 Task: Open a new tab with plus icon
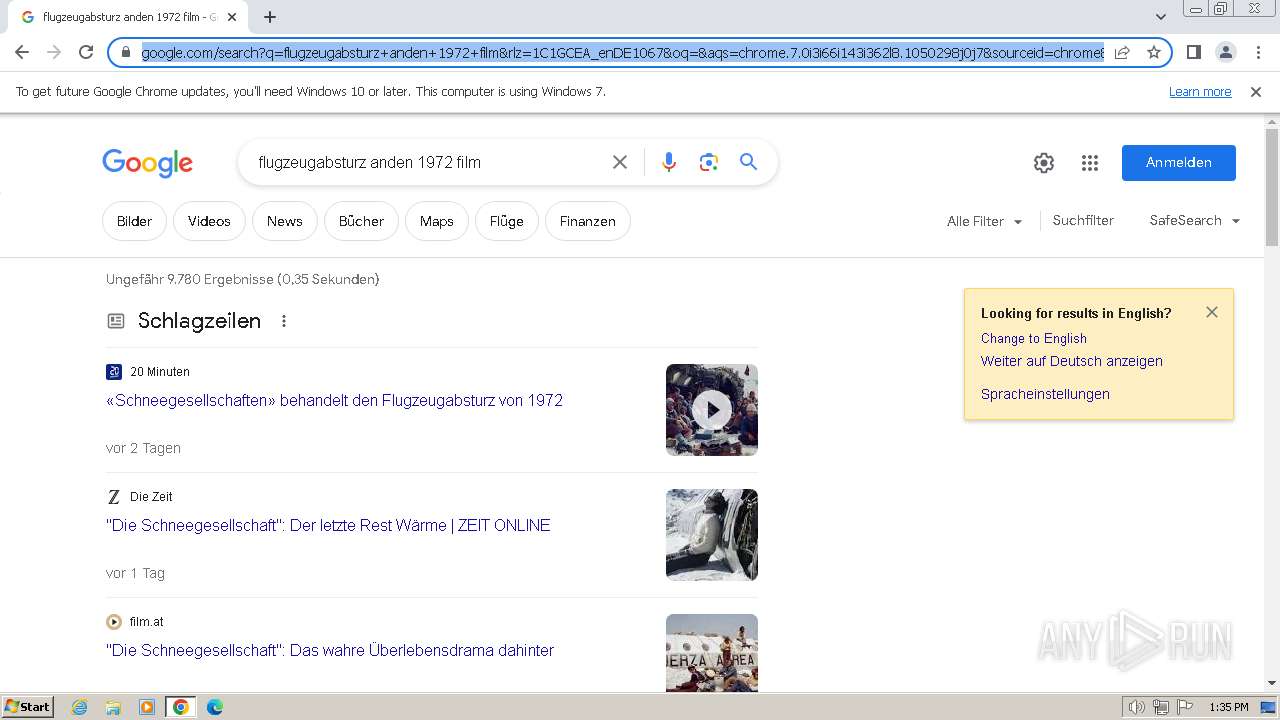pyautogui.click(x=270, y=17)
